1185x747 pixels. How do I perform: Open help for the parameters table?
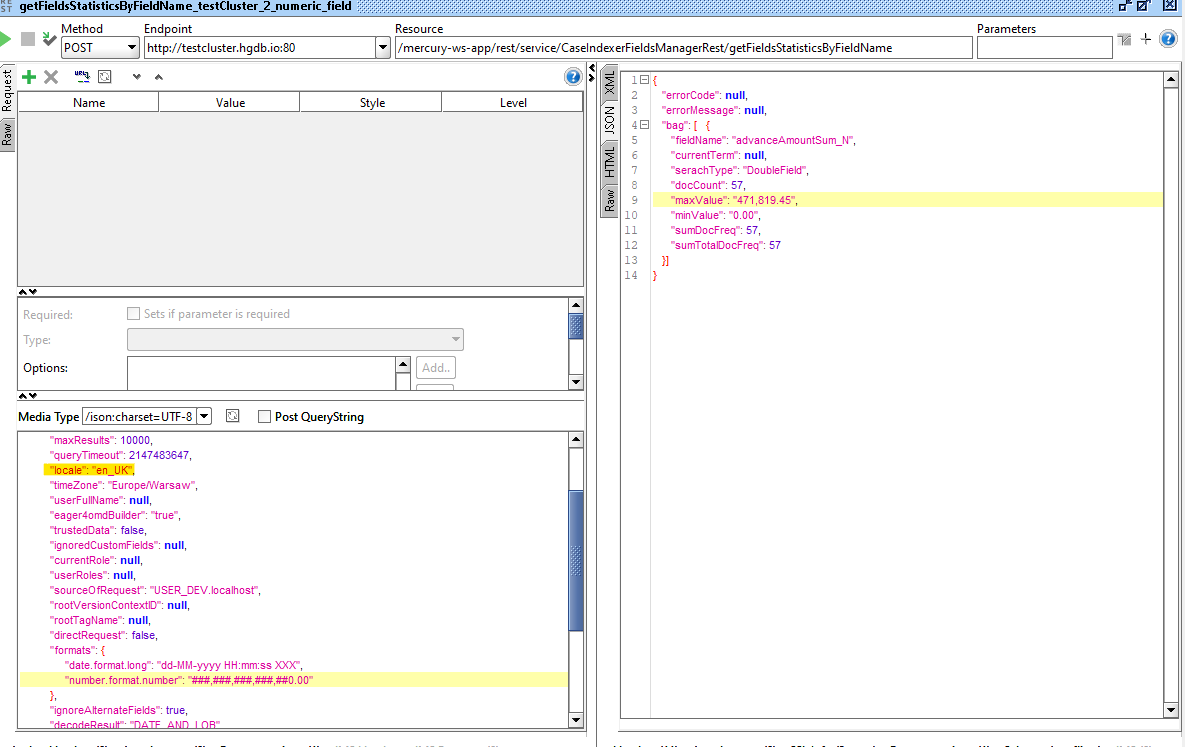(x=573, y=76)
